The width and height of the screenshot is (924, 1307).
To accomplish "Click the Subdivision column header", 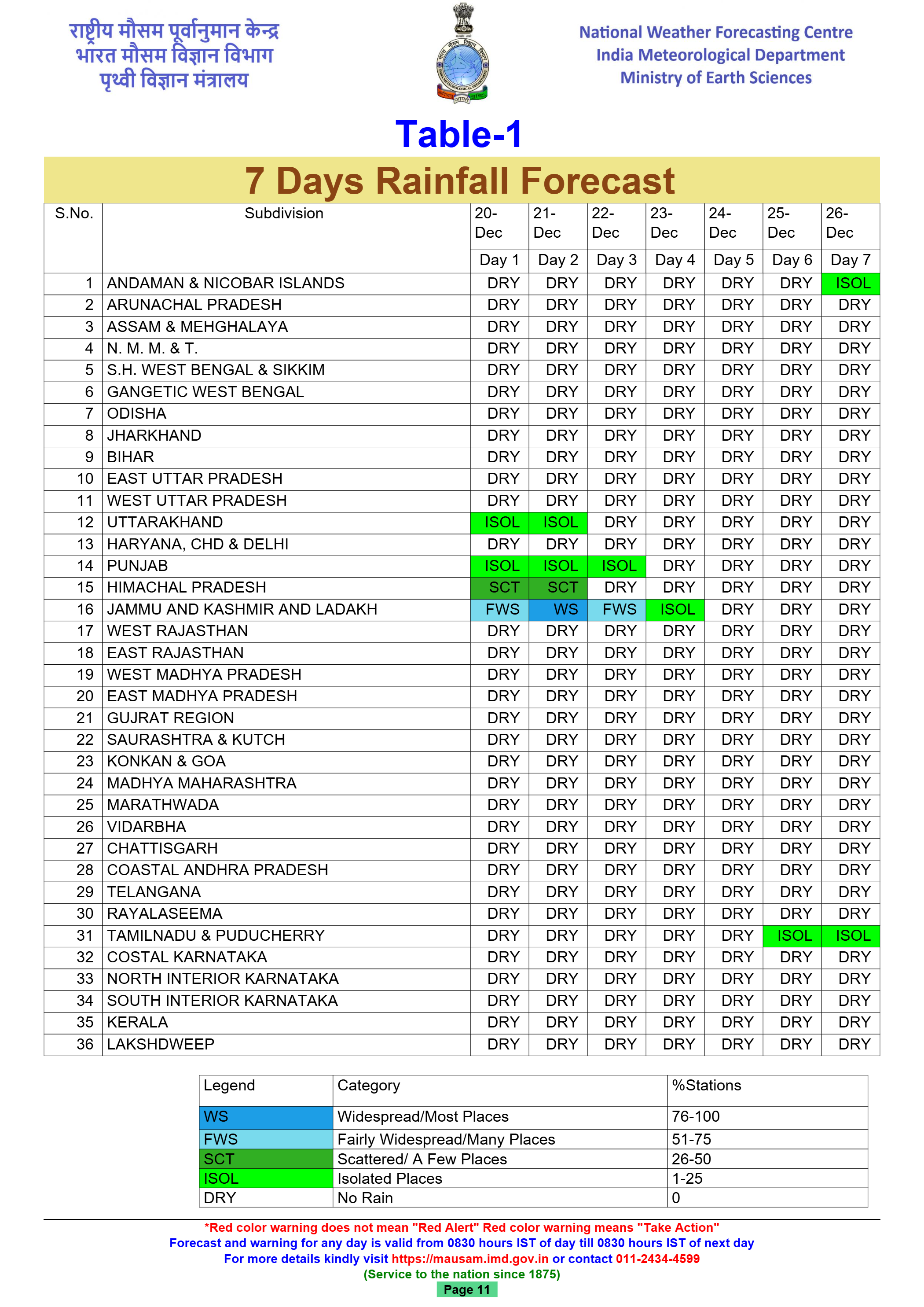I will point(284,214).
